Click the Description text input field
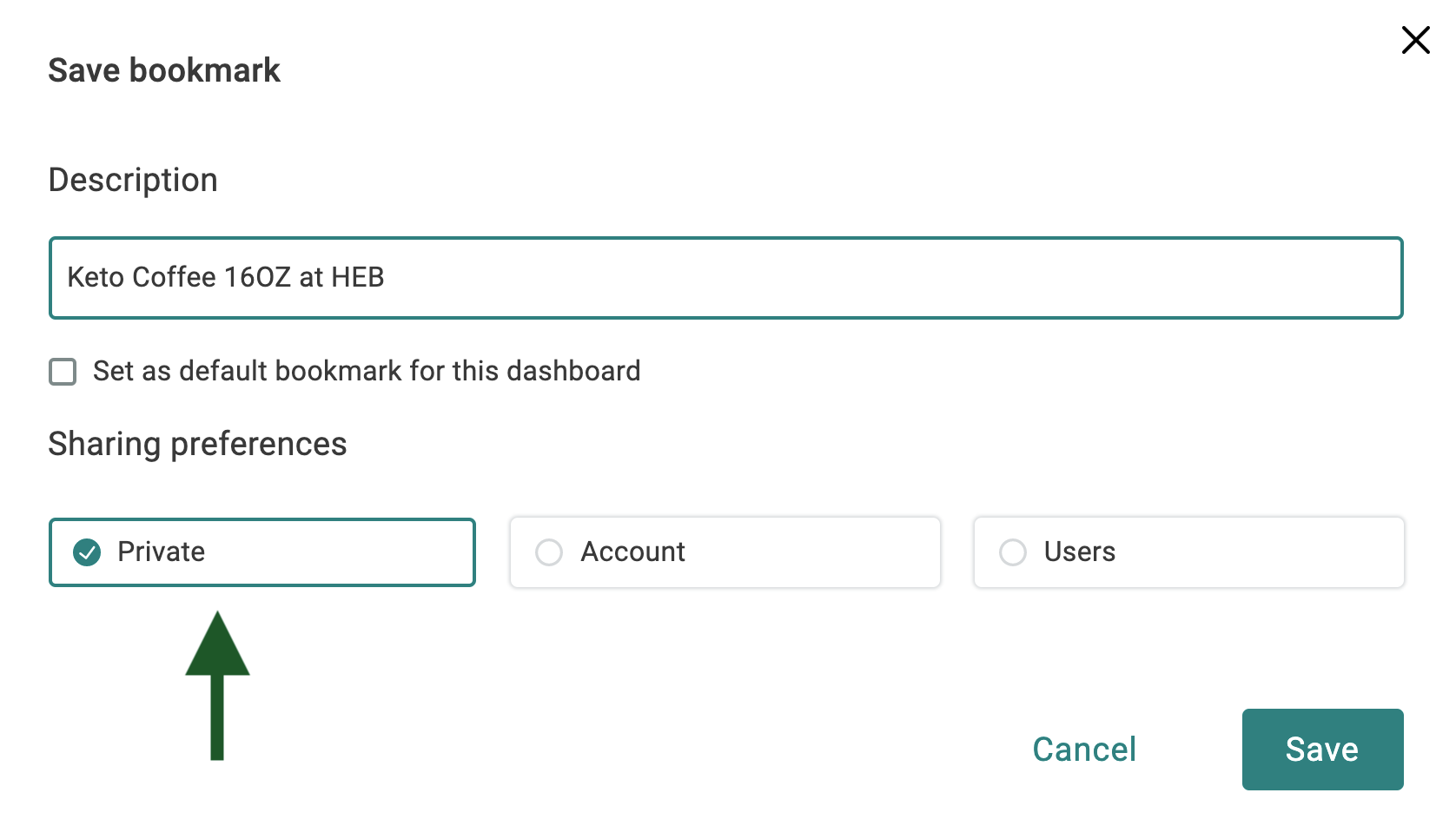This screenshot has width=1456, height=839. coord(726,278)
